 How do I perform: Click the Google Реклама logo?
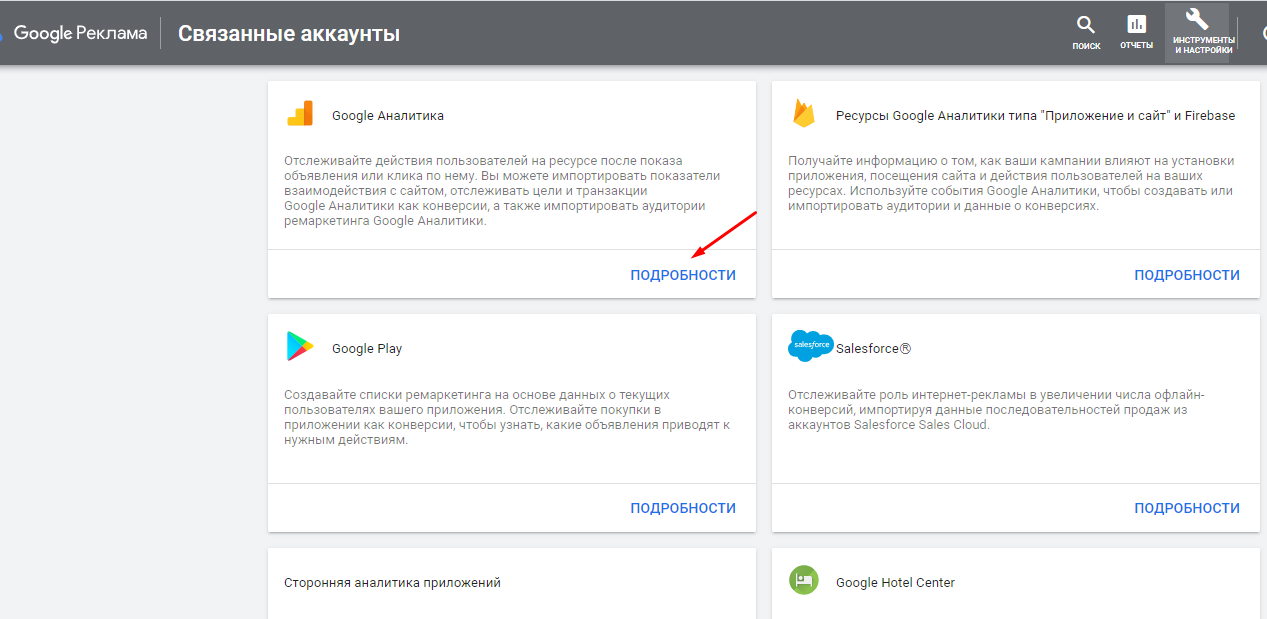(80, 33)
